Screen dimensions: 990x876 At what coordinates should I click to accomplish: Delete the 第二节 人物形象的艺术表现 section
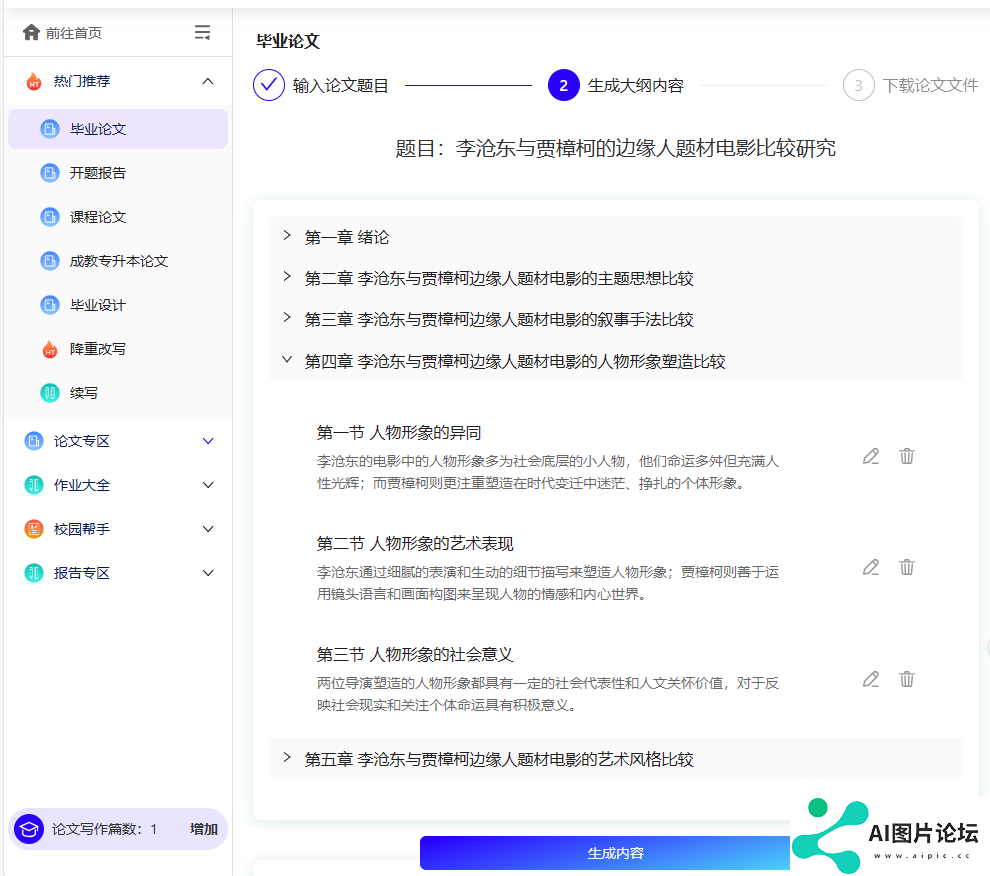907,567
